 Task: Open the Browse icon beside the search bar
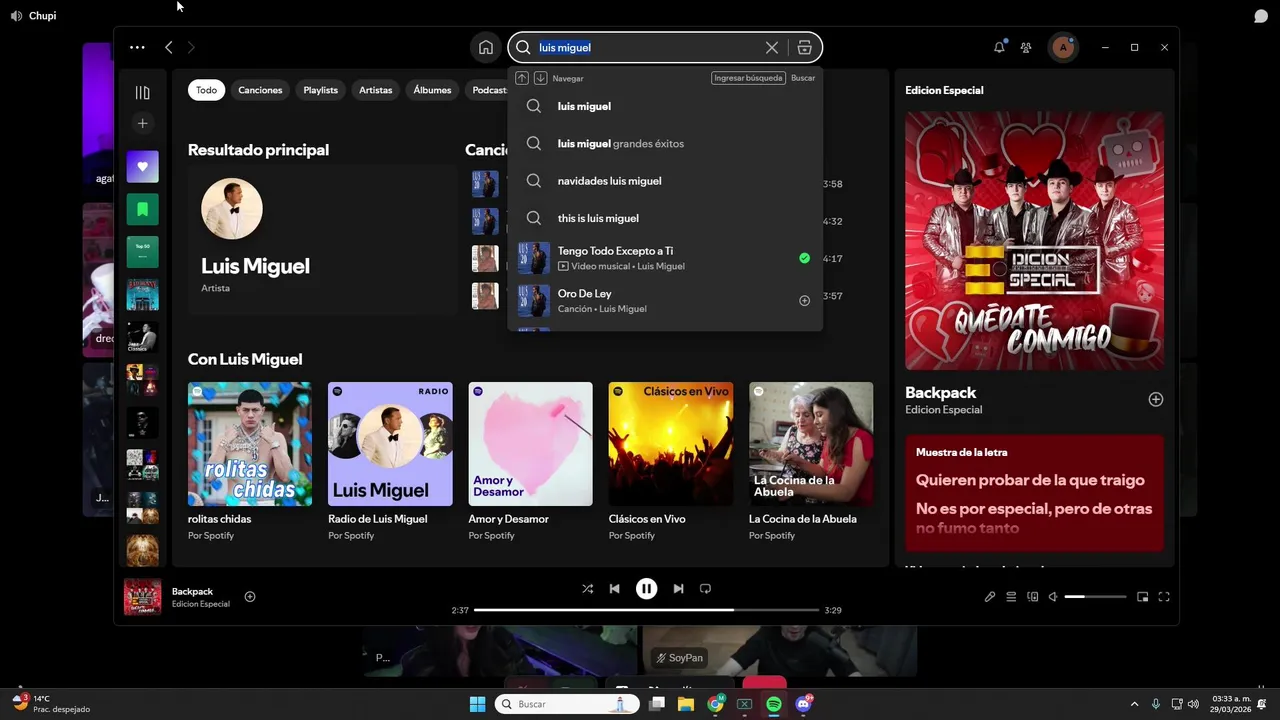point(804,47)
